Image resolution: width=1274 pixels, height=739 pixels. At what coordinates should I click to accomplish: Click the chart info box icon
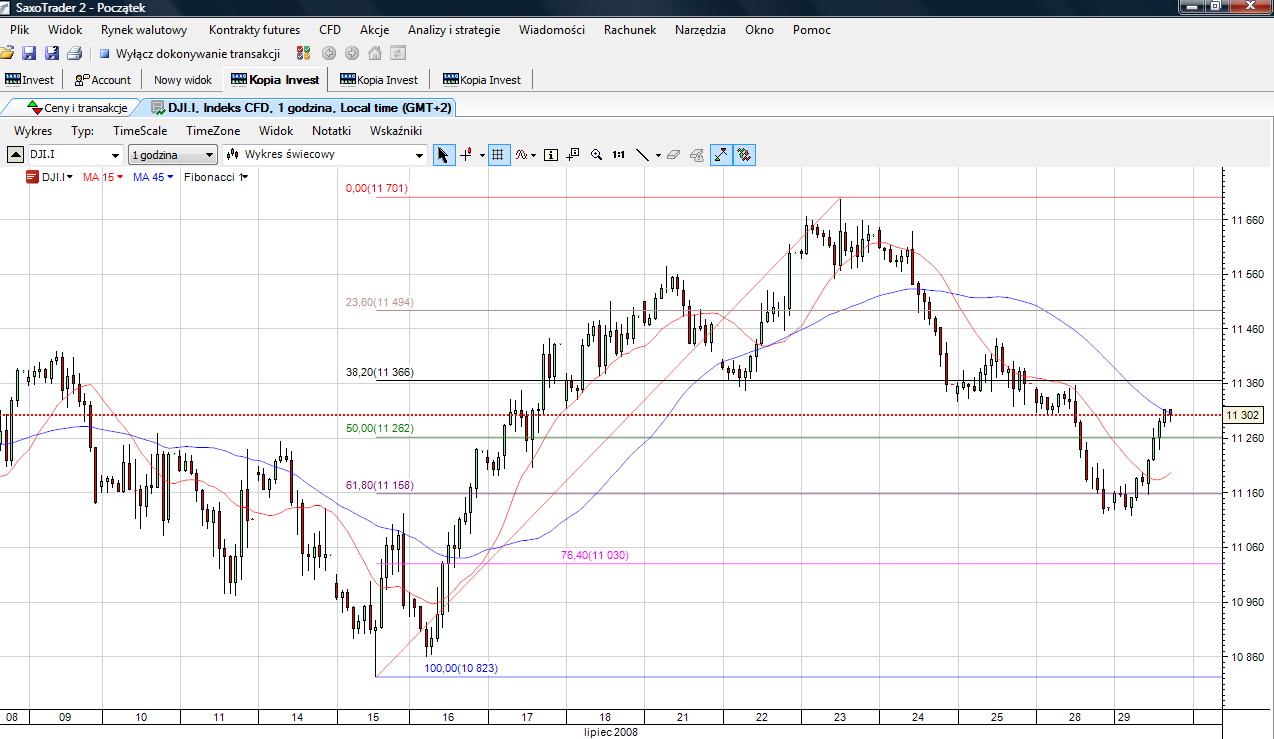[x=551, y=155]
